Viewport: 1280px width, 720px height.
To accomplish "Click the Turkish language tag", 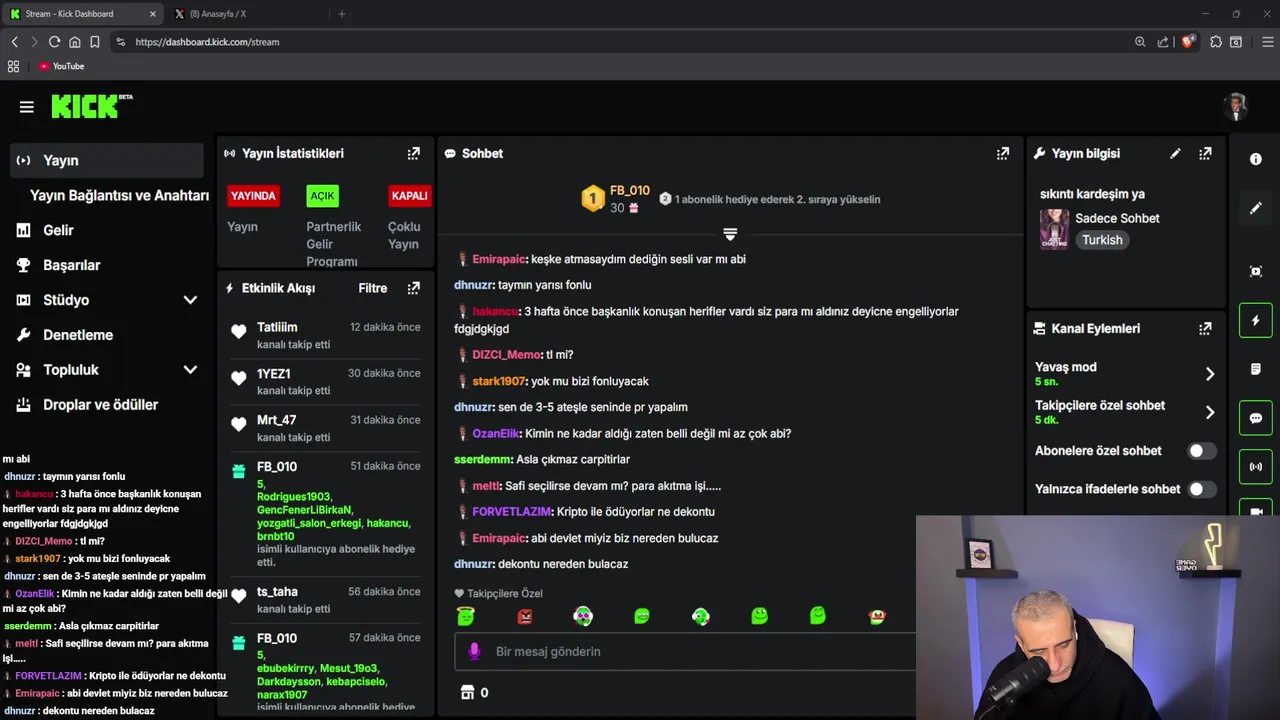I will [1102, 240].
